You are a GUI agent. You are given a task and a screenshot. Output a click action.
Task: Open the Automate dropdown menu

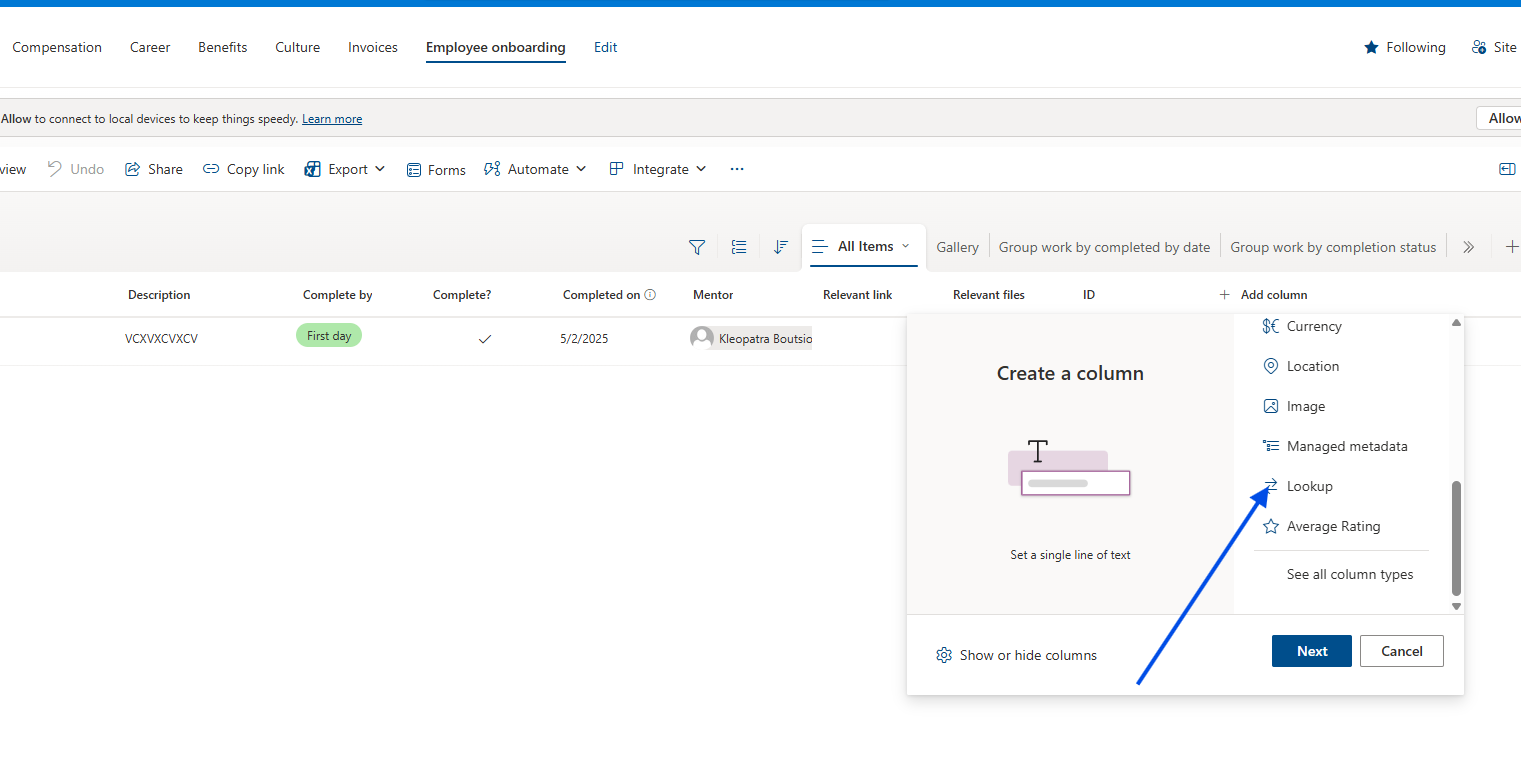point(535,169)
